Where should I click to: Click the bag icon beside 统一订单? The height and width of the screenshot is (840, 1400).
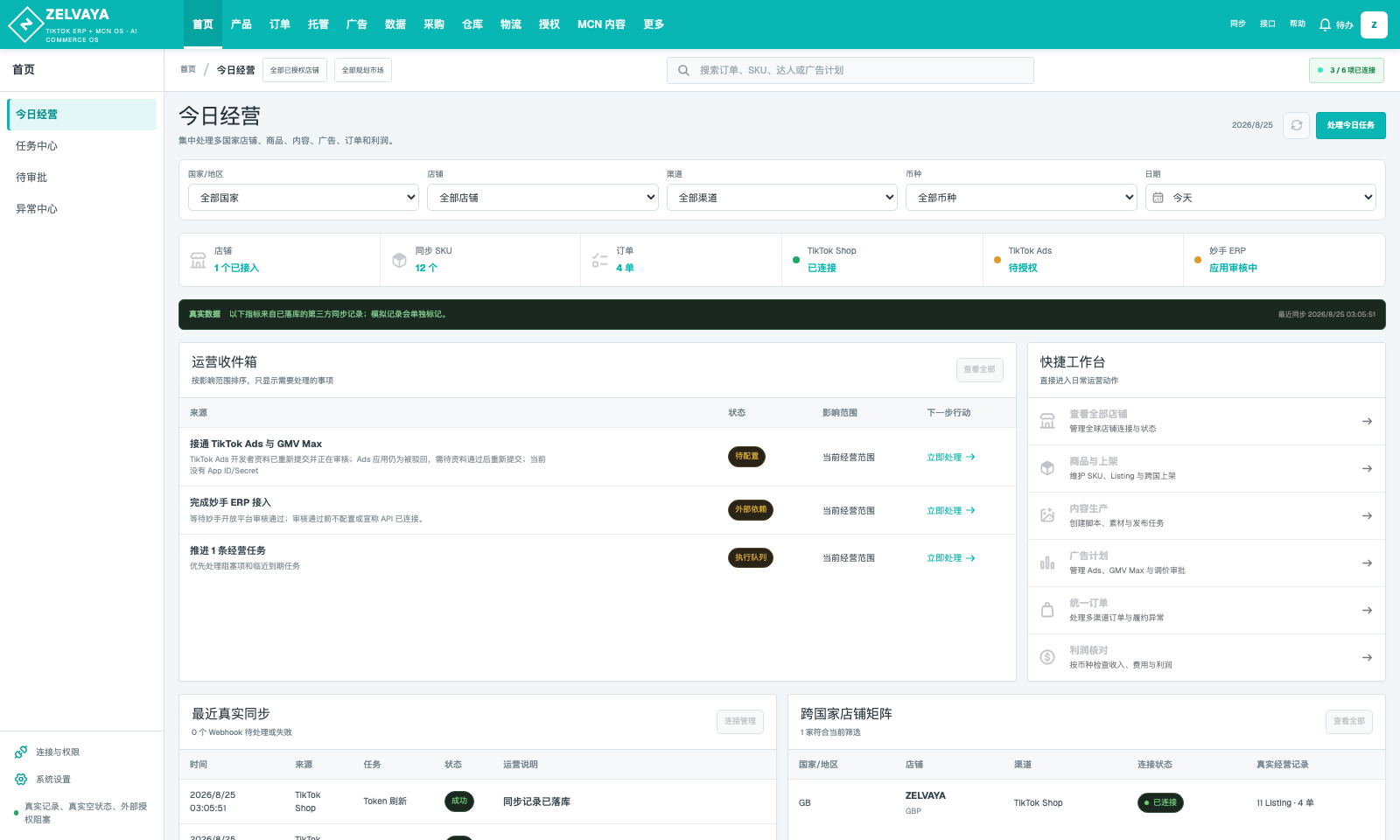coord(1047,610)
